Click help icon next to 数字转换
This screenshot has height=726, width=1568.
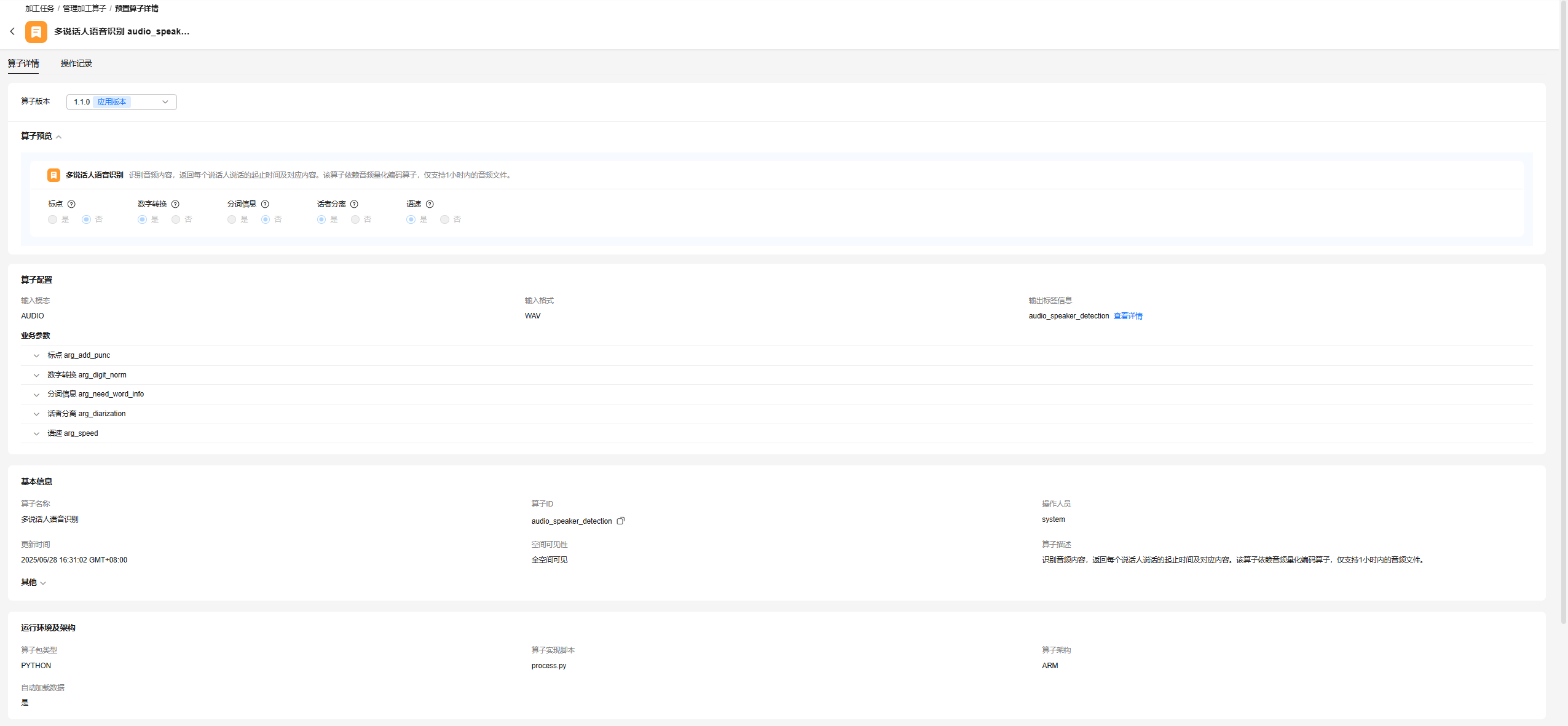175,204
